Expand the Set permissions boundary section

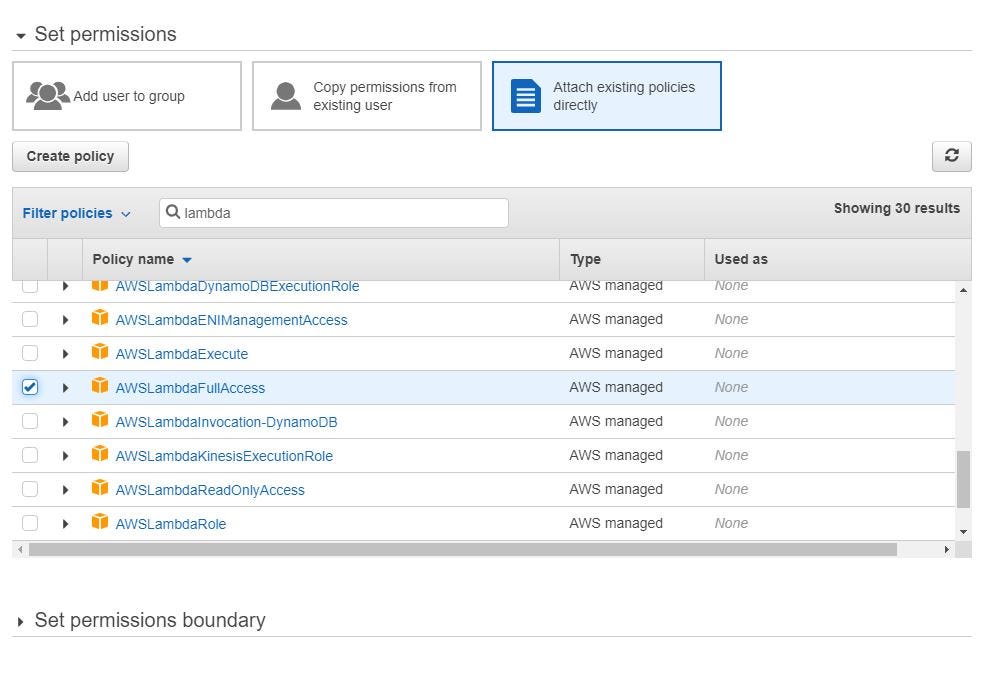(20, 621)
